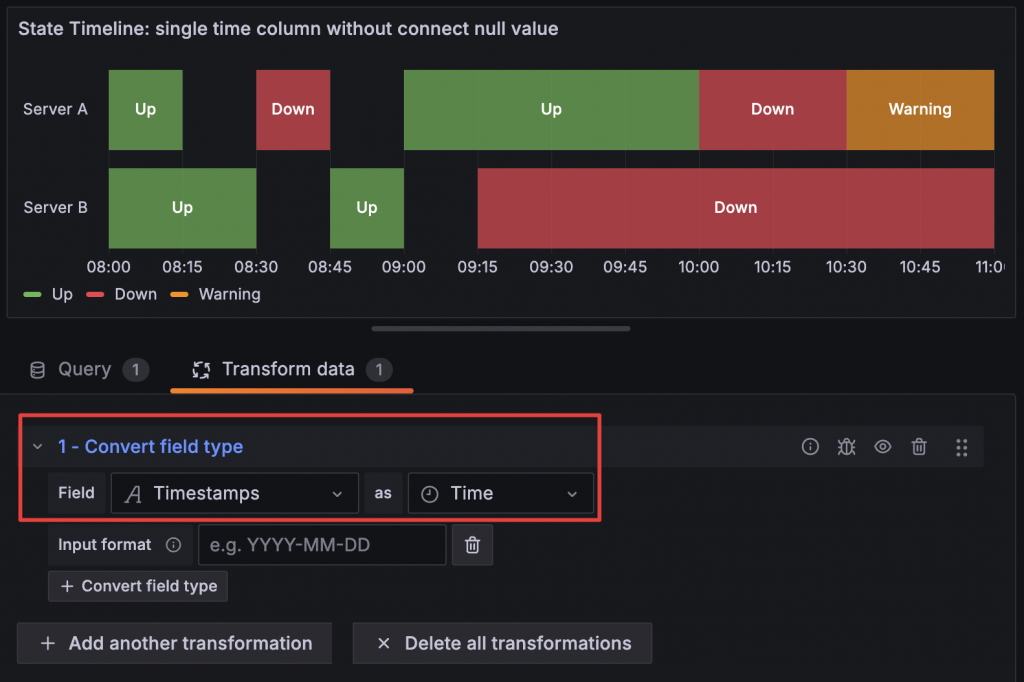Collapse the Convert field type row
This screenshot has height=682, width=1024.
(x=38, y=447)
